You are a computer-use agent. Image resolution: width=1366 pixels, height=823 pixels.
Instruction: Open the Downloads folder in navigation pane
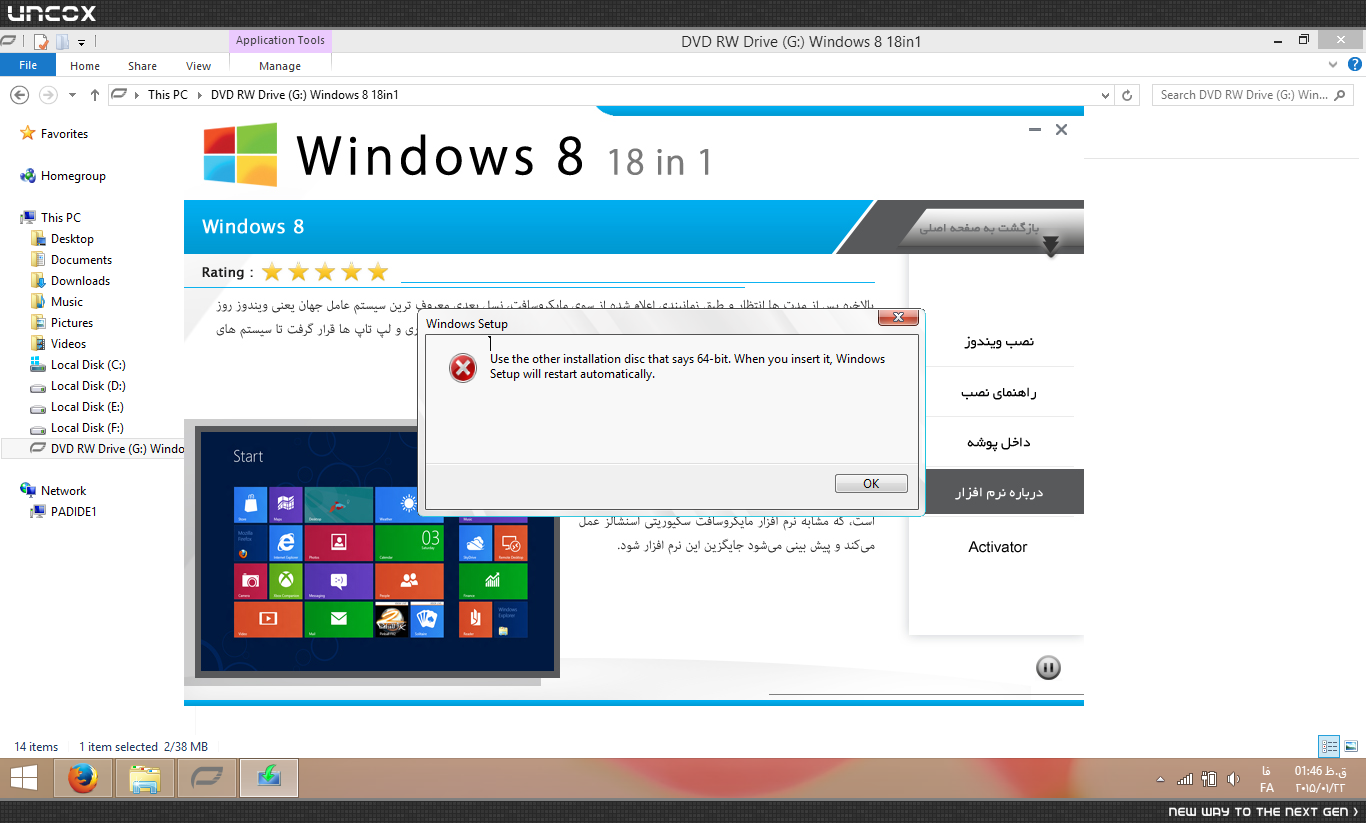(x=80, y=281)
